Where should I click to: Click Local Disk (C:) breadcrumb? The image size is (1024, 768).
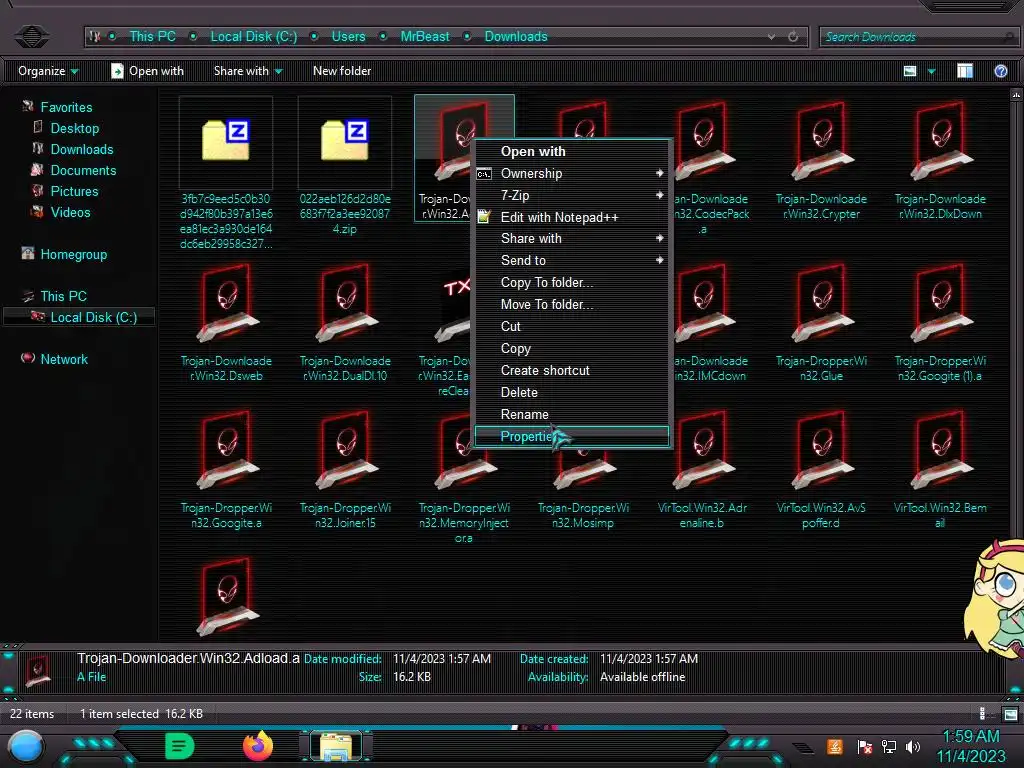253,37
